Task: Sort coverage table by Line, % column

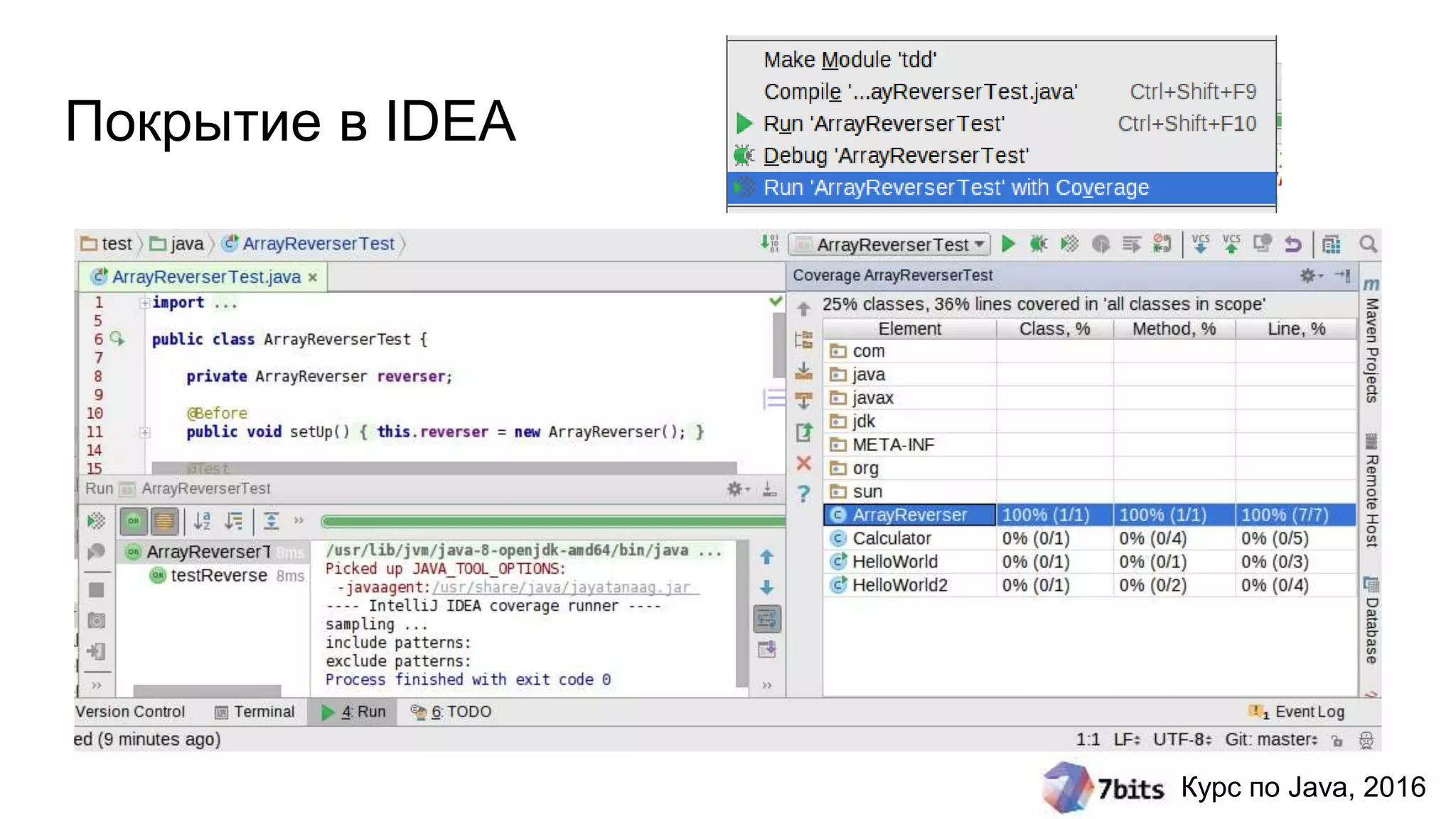Action: (x=1296, y=329)
